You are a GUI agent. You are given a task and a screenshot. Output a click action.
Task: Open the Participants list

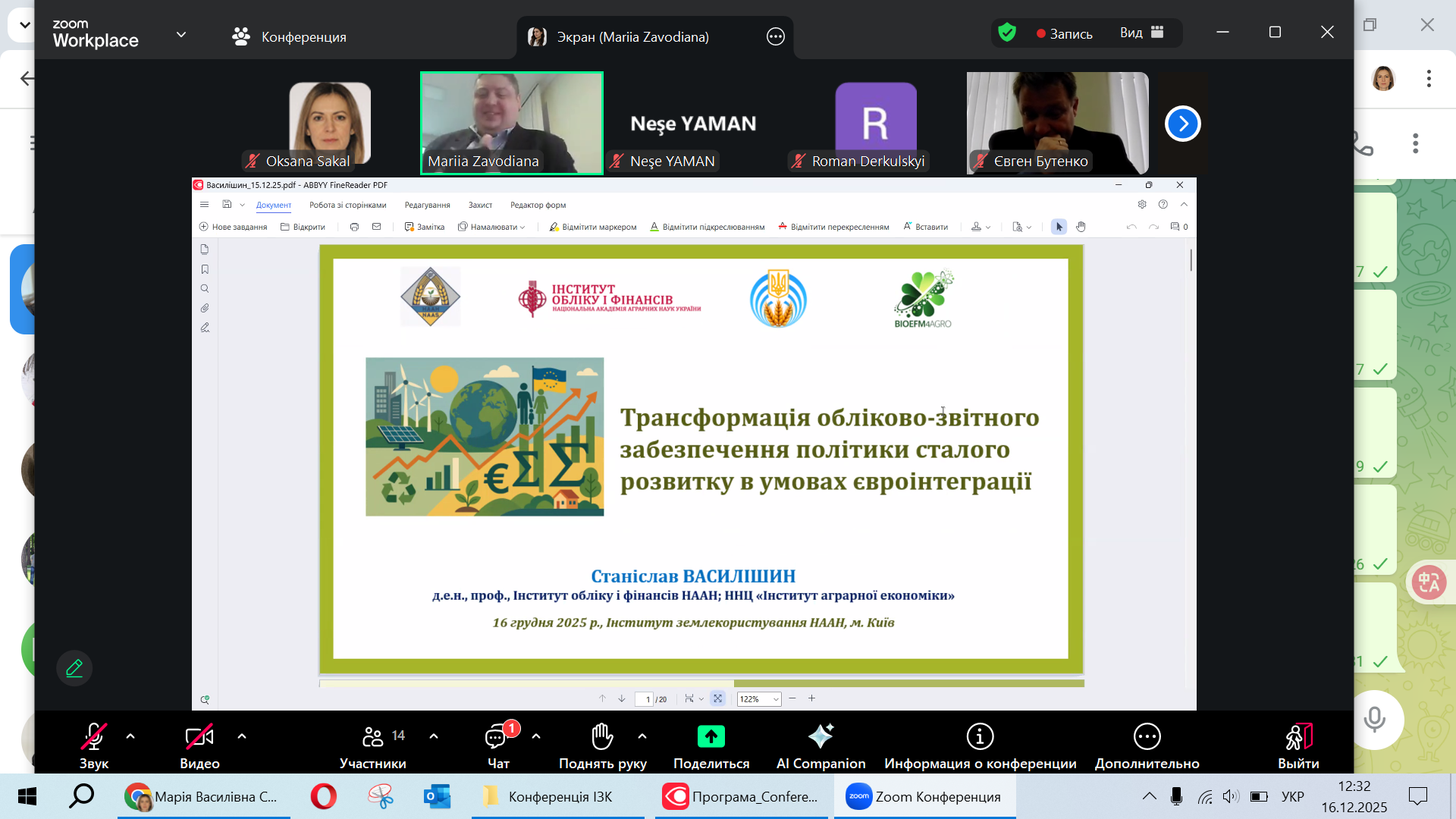coord(373,736)
